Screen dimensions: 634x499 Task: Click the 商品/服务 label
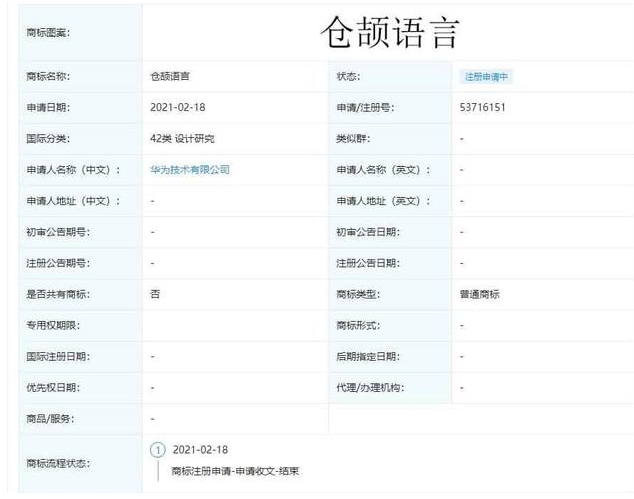click(51, 419)
